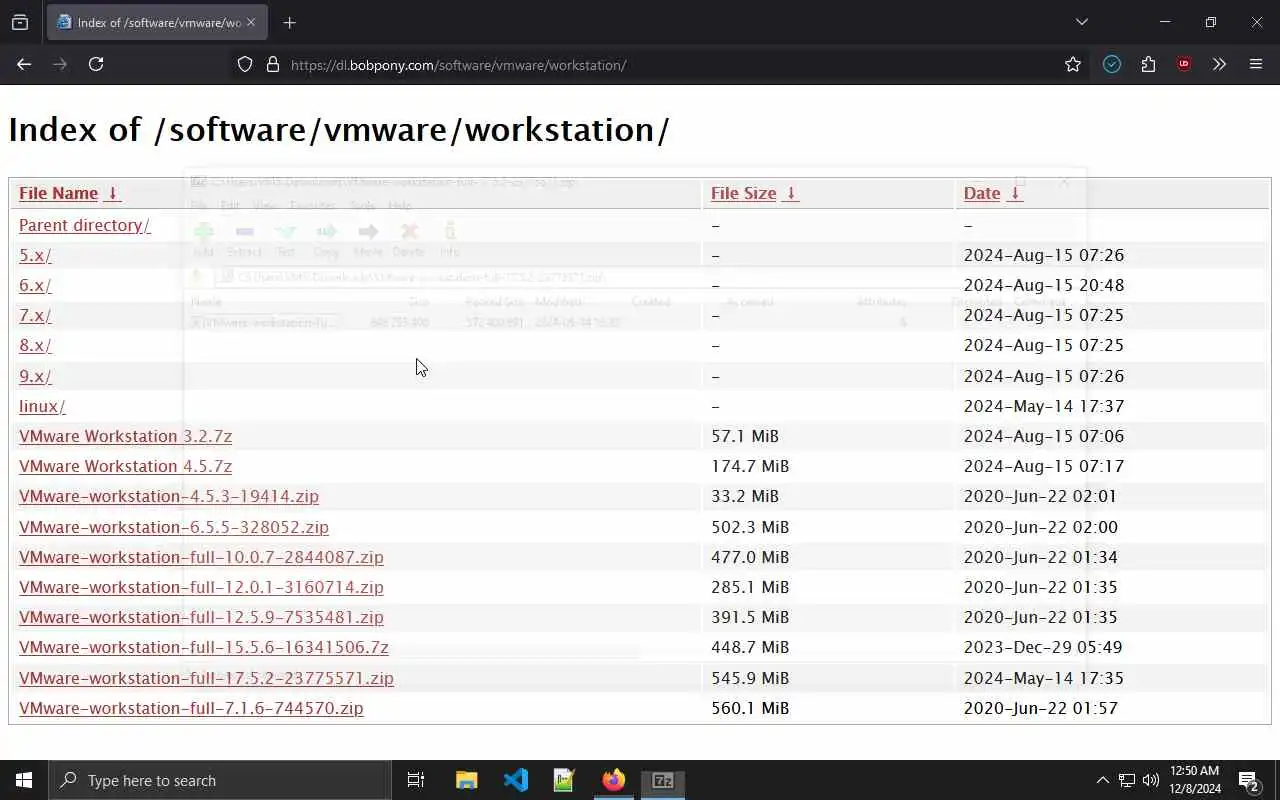Switch to 7-Zip on the taskbar
Screen dimensions: 1280x800
point(663,780)
